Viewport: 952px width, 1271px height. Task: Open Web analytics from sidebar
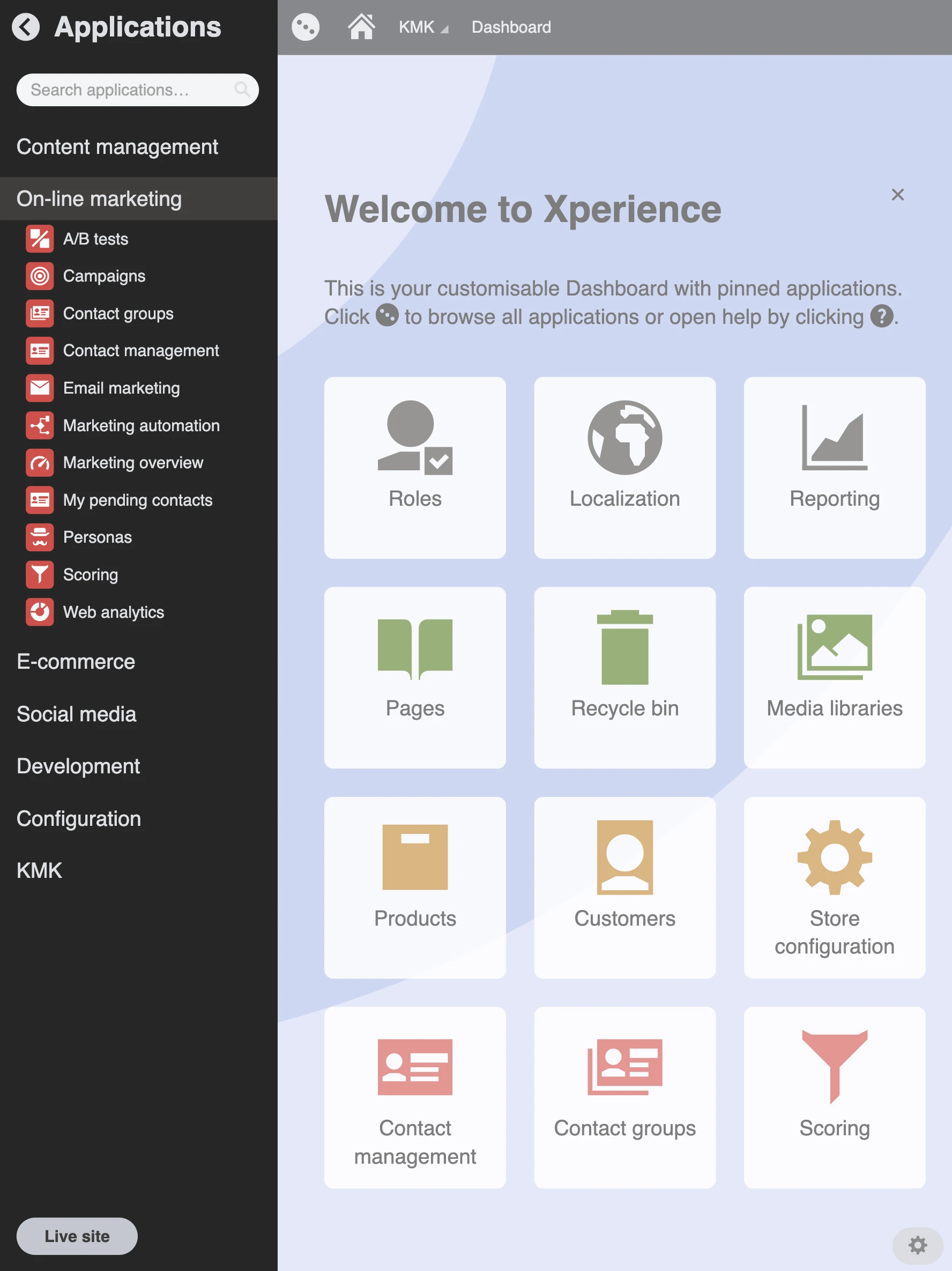click(113, 612)
